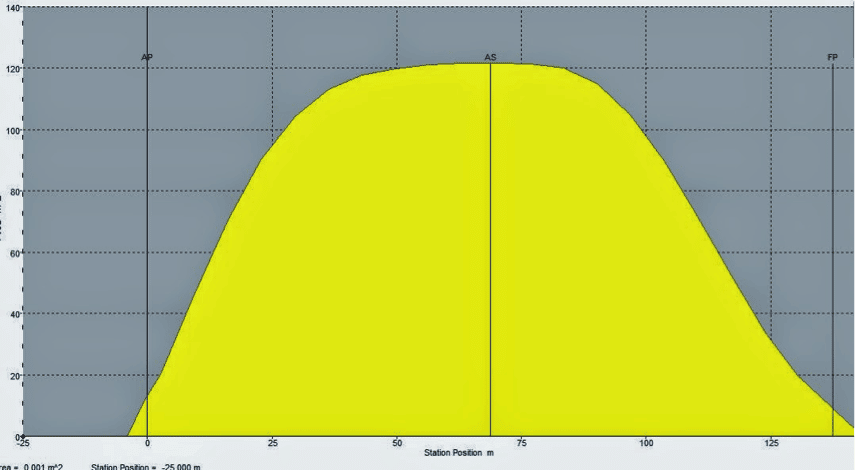The image size is (855, 471).
Task: Click the 75 tick label on horizontal axis
Action: (x=521, y=443)
